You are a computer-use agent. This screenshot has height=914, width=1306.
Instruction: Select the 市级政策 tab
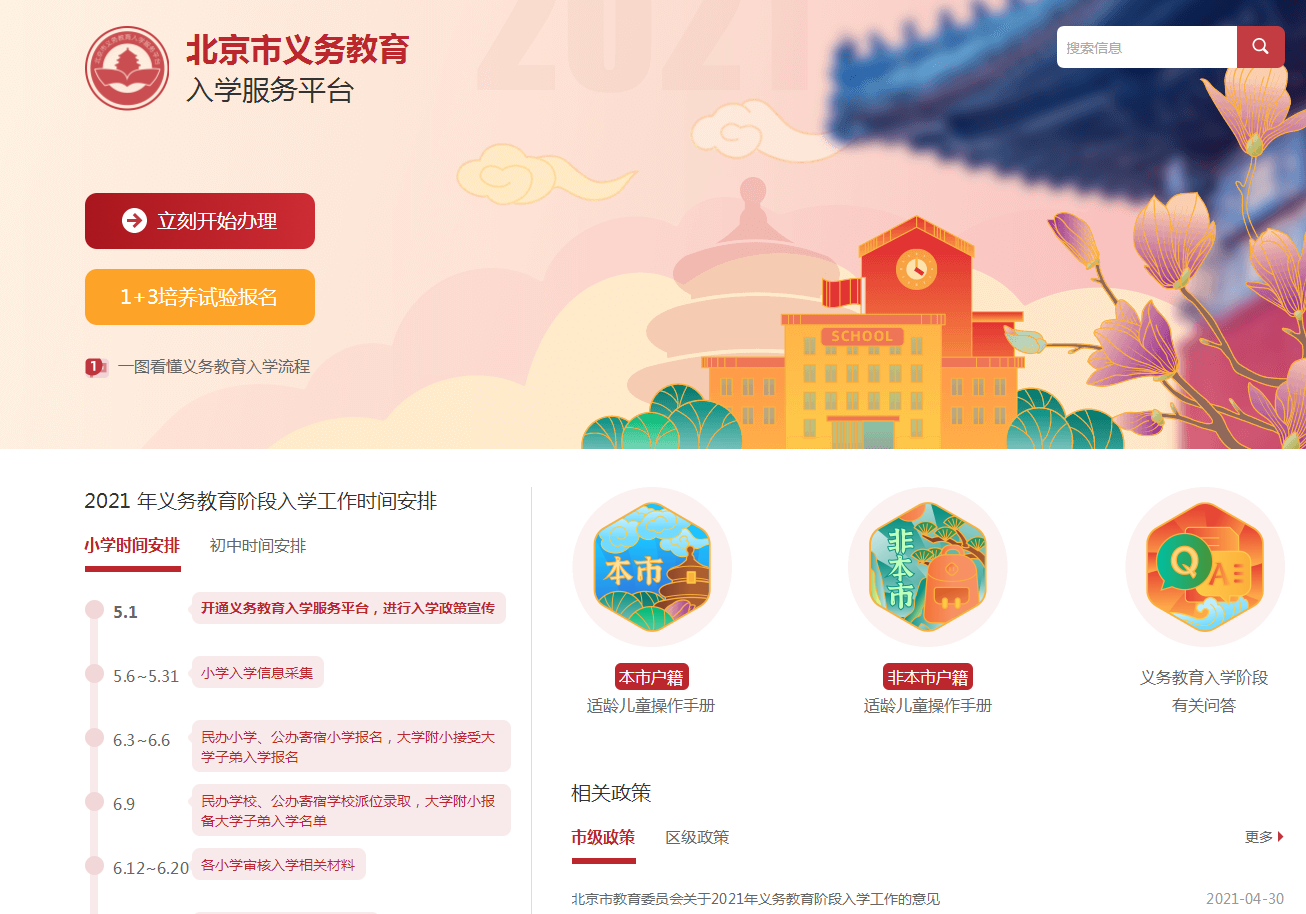click(x=603, y=837)
